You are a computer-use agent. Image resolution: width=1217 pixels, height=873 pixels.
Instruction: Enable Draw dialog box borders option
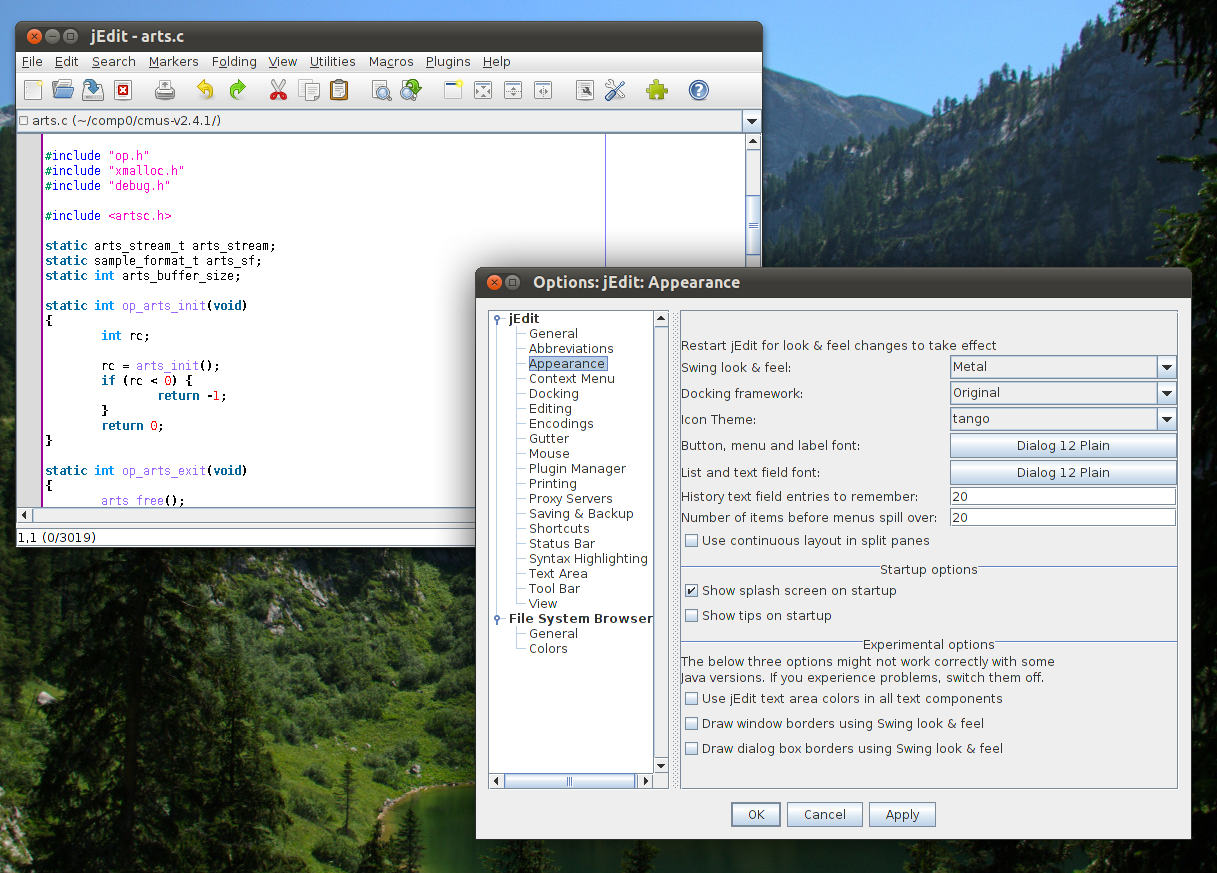[x=692, y=749]
